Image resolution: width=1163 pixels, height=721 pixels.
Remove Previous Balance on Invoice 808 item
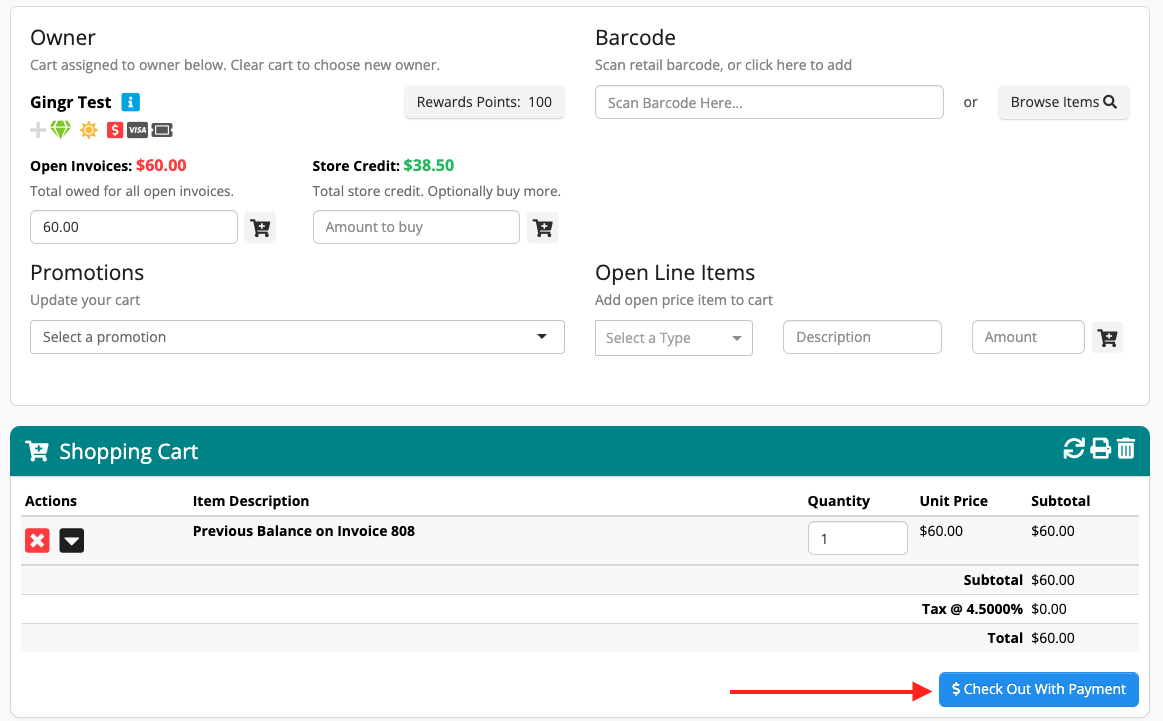[x=37, y=540]
